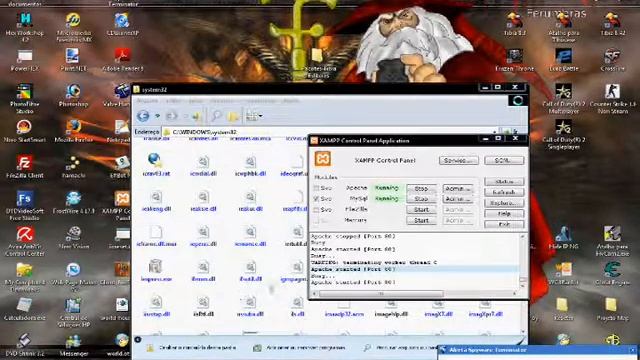Open FileZilla Client desktop icon
The image size is (640, 360).
(24, 166)
